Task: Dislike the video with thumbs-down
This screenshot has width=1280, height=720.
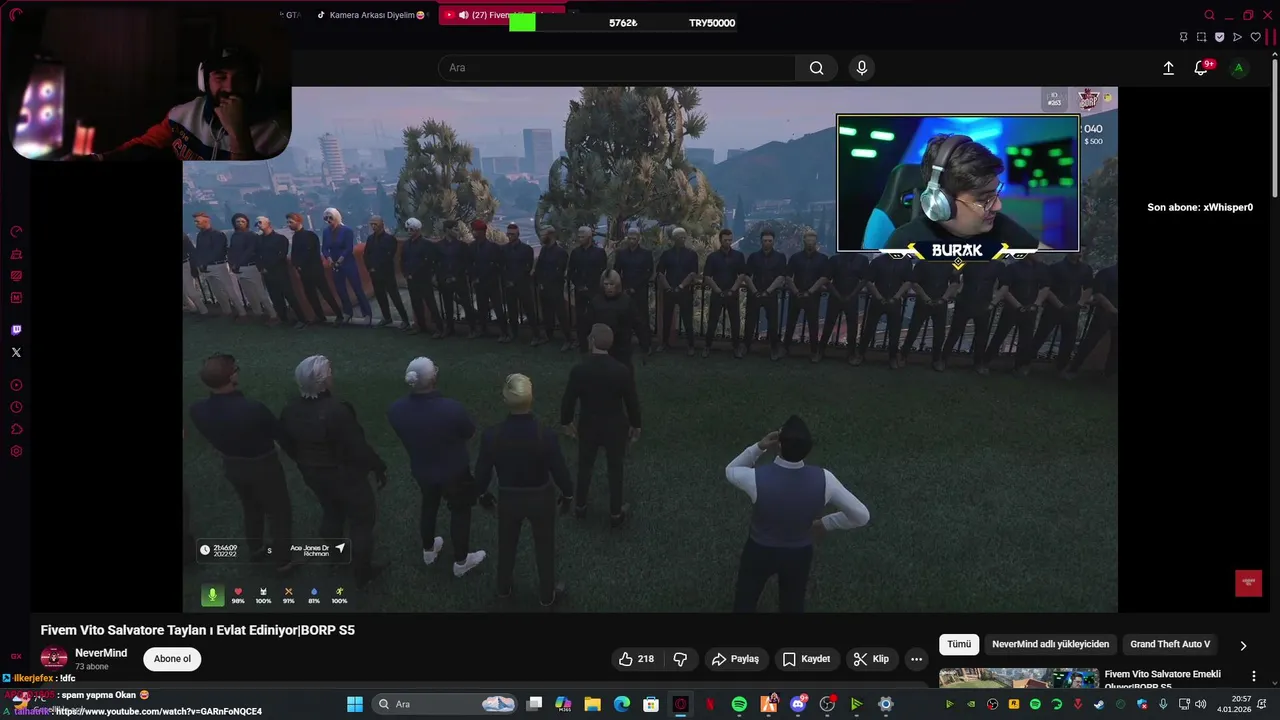Action: (x=680, y=659)
